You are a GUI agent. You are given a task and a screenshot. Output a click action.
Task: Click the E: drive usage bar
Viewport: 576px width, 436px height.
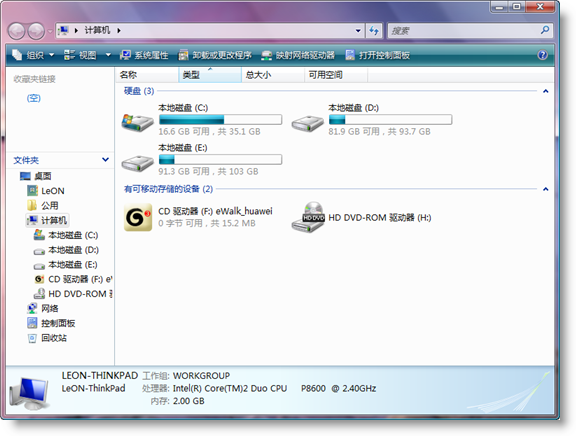coord(220,159)
